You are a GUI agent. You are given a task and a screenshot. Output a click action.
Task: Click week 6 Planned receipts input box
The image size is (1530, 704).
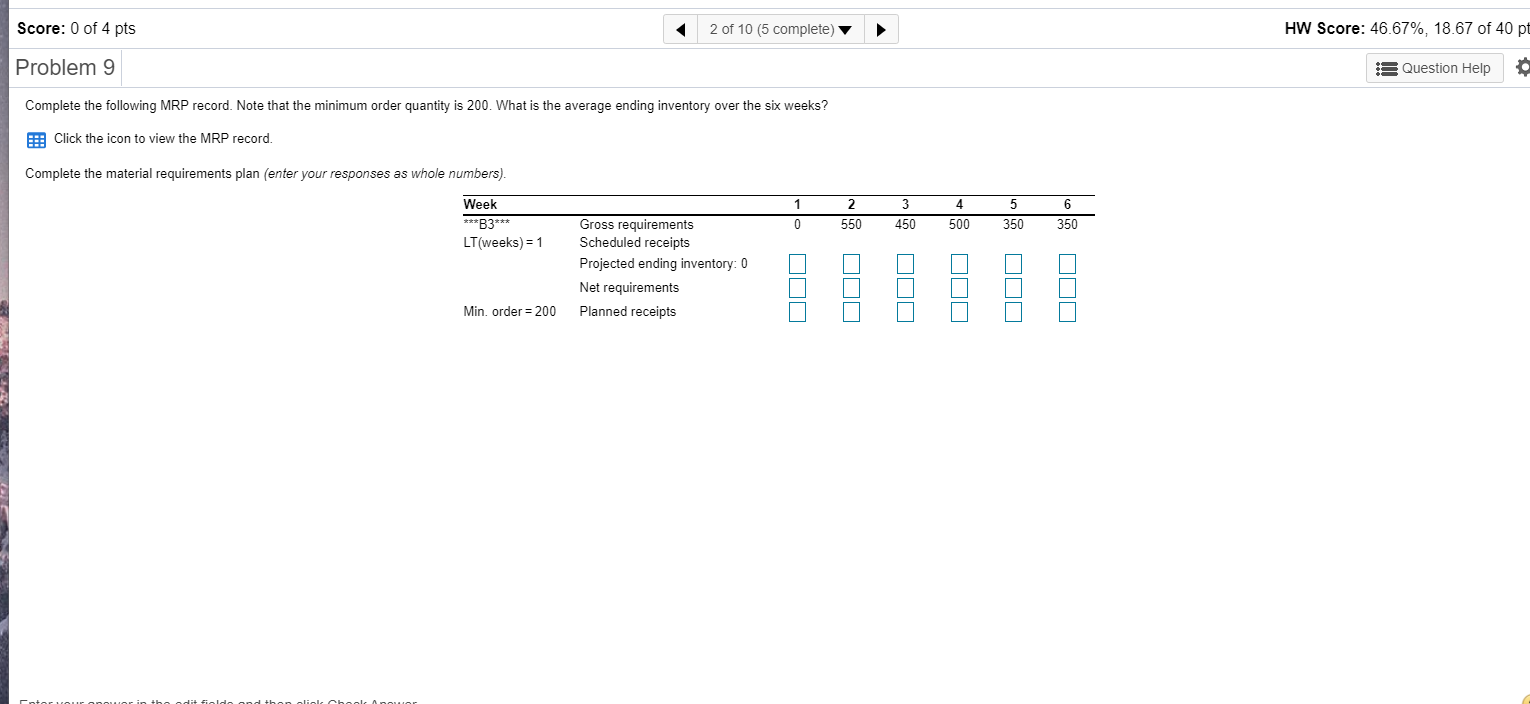point(1067,311)
